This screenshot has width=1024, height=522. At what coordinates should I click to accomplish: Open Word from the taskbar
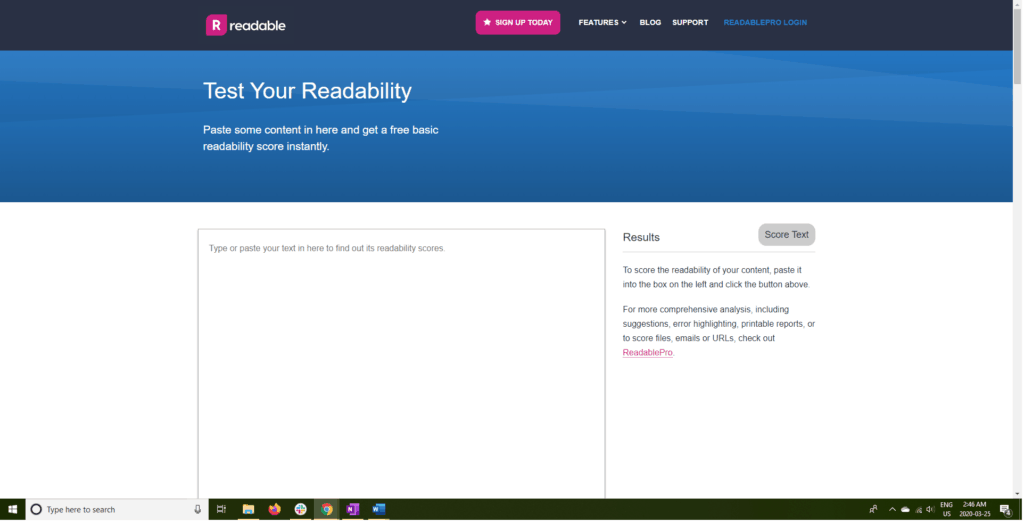(379, 510)
